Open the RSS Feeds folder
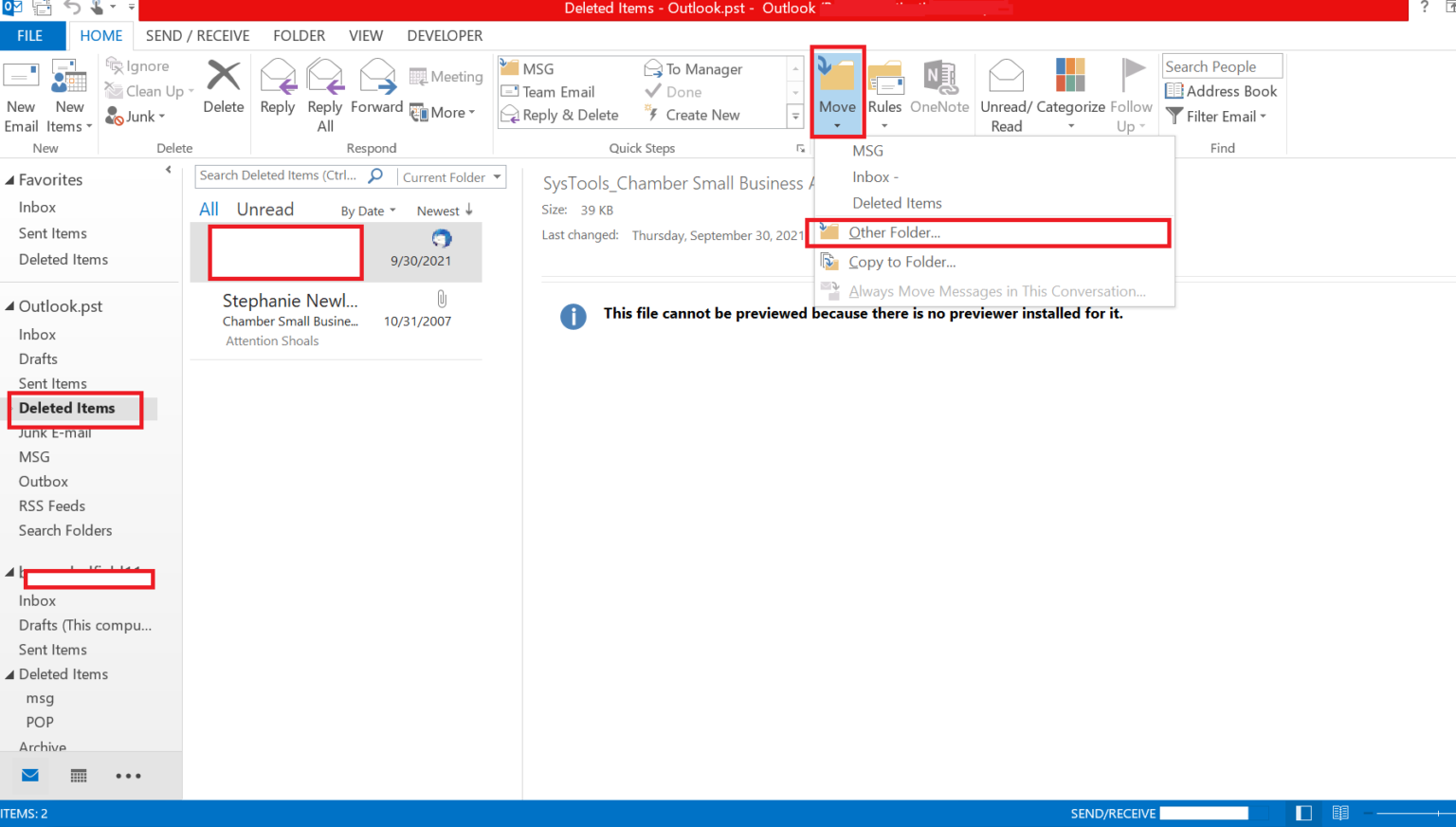The height and width of the screenshot is (827, 1456). click(x=52, y=506)
